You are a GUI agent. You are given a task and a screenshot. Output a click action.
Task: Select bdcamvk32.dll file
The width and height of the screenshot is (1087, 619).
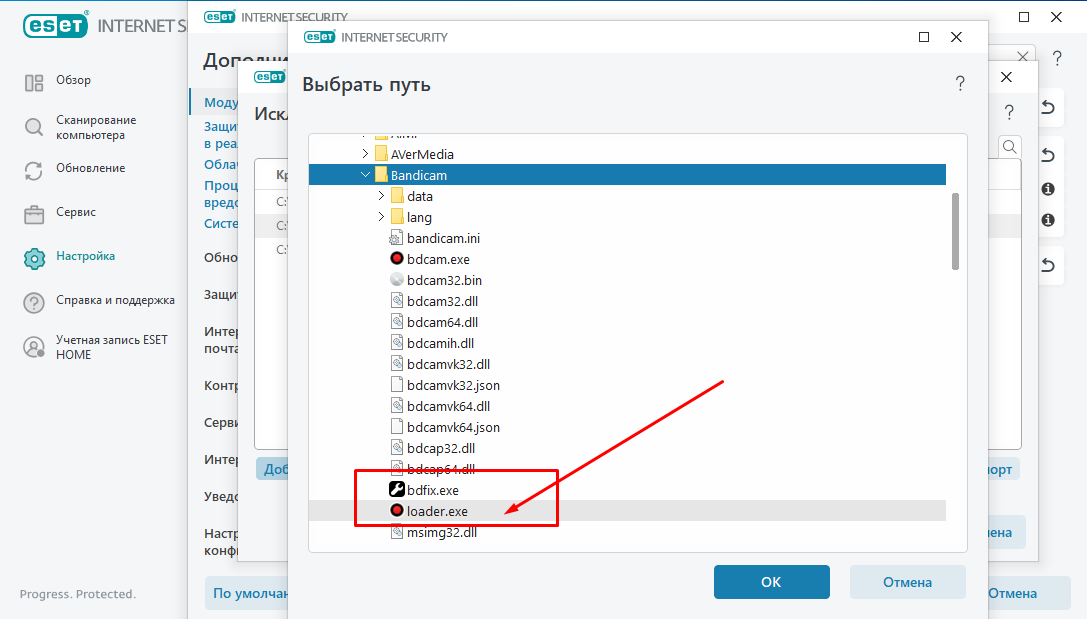pyautogui.click(x=448, y=364)
